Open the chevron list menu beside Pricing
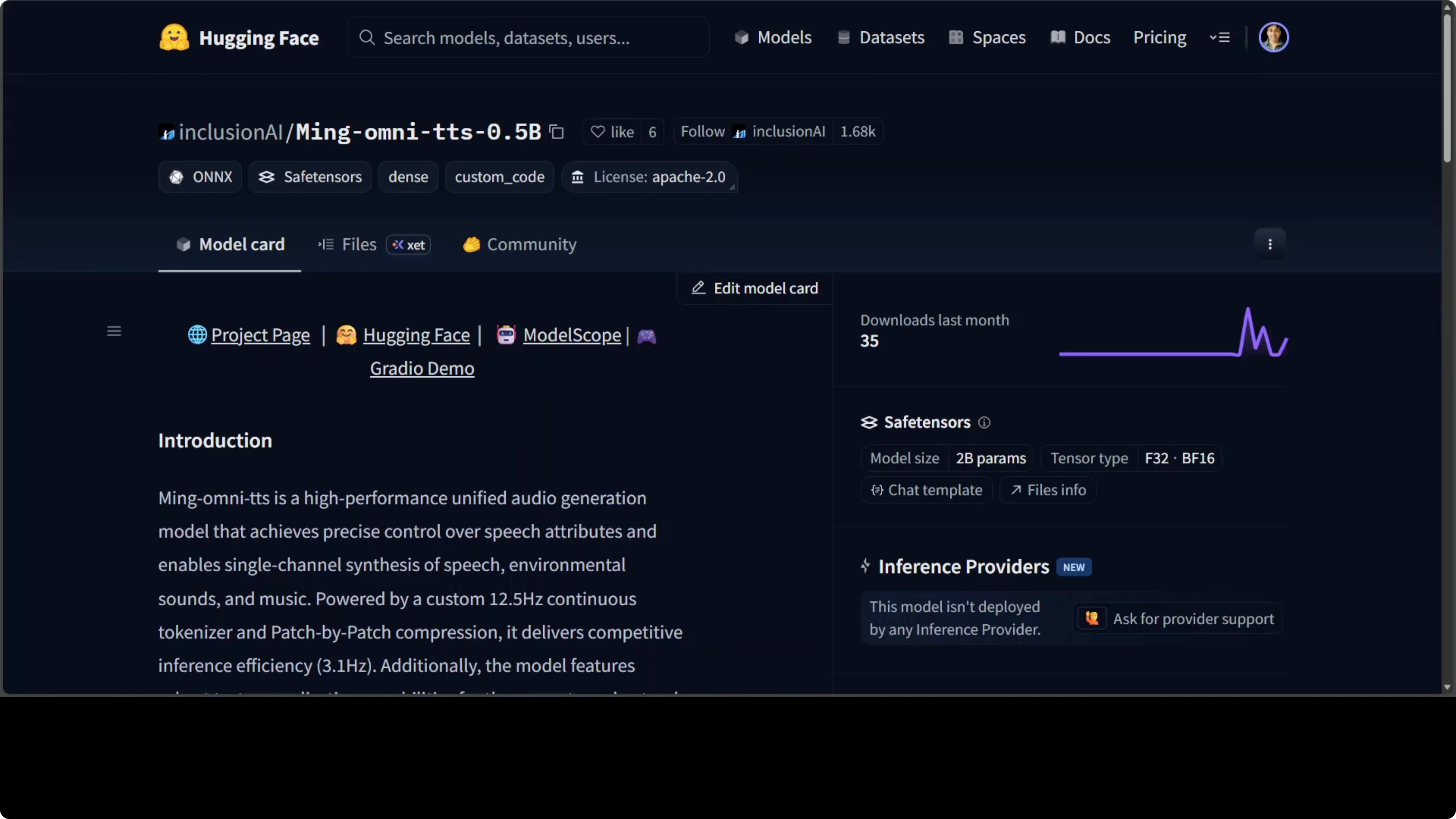The image size is (1456, 819). click(1220, 37)
